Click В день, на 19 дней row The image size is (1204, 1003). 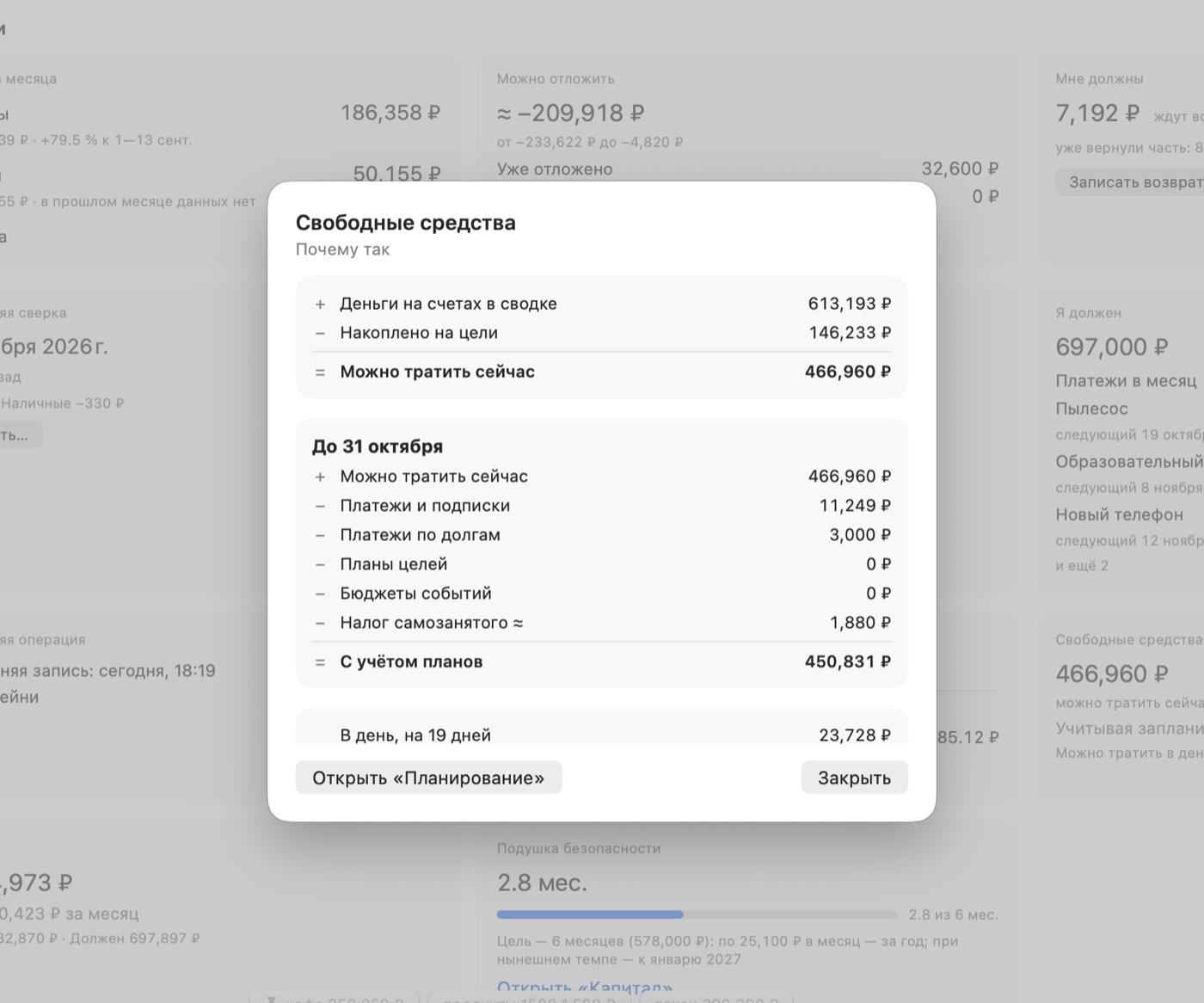coord(602,735)
